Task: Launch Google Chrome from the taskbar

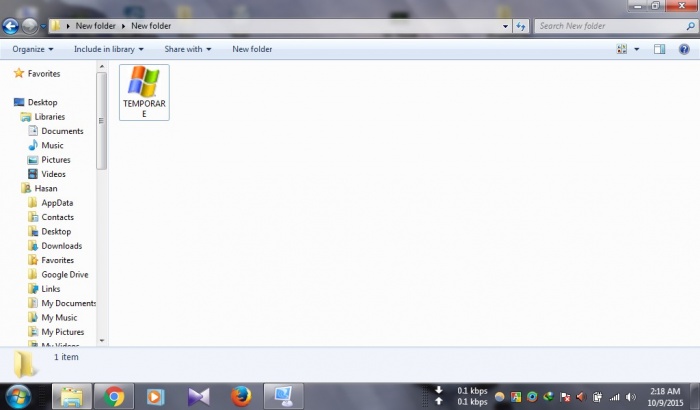Action: 114,396
